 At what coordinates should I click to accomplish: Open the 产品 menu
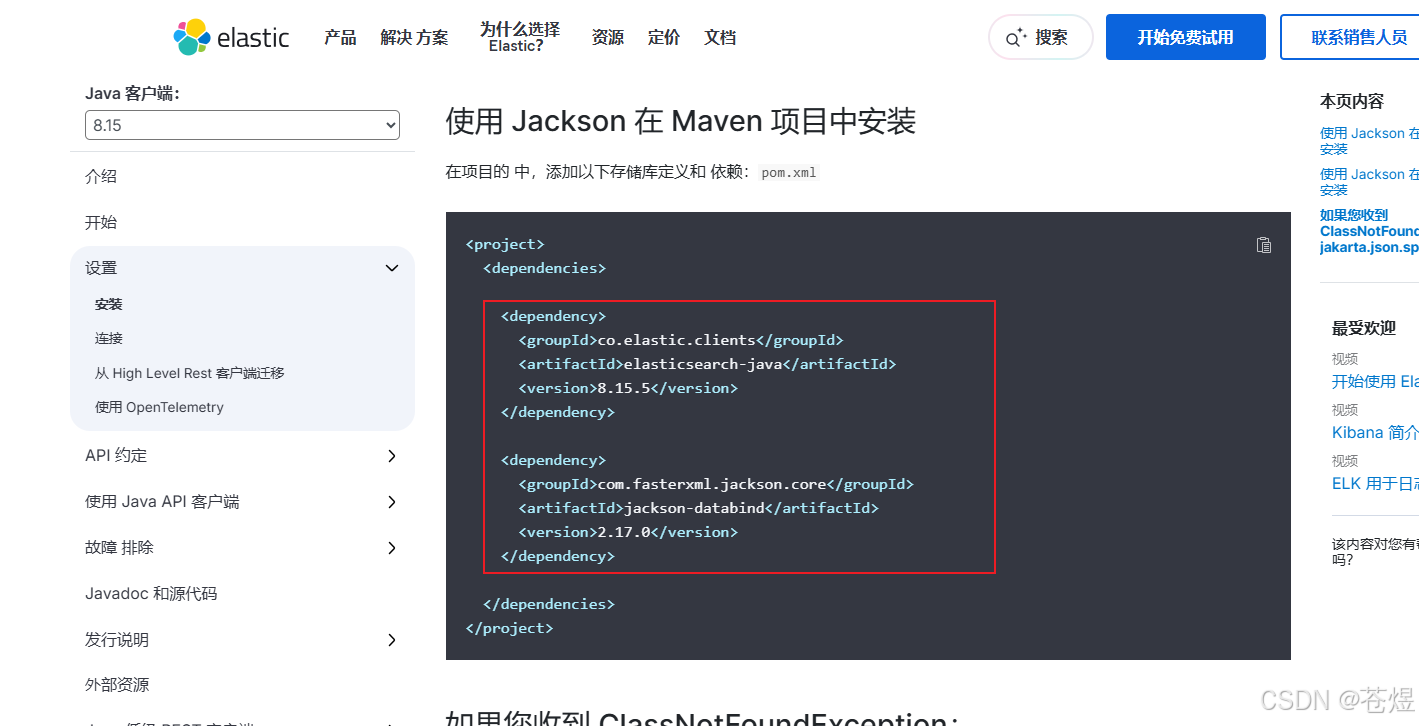coord(340,37)
